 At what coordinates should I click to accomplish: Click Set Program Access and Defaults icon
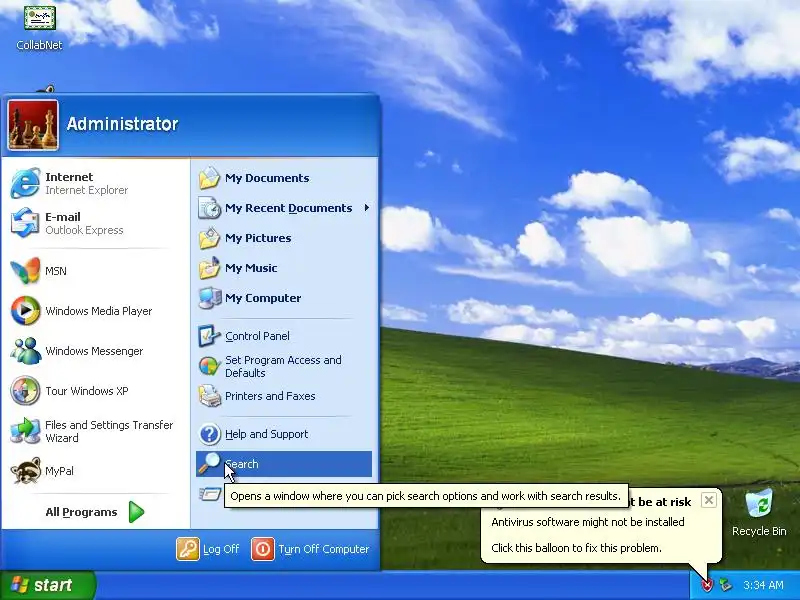click(x=209, y=366)
